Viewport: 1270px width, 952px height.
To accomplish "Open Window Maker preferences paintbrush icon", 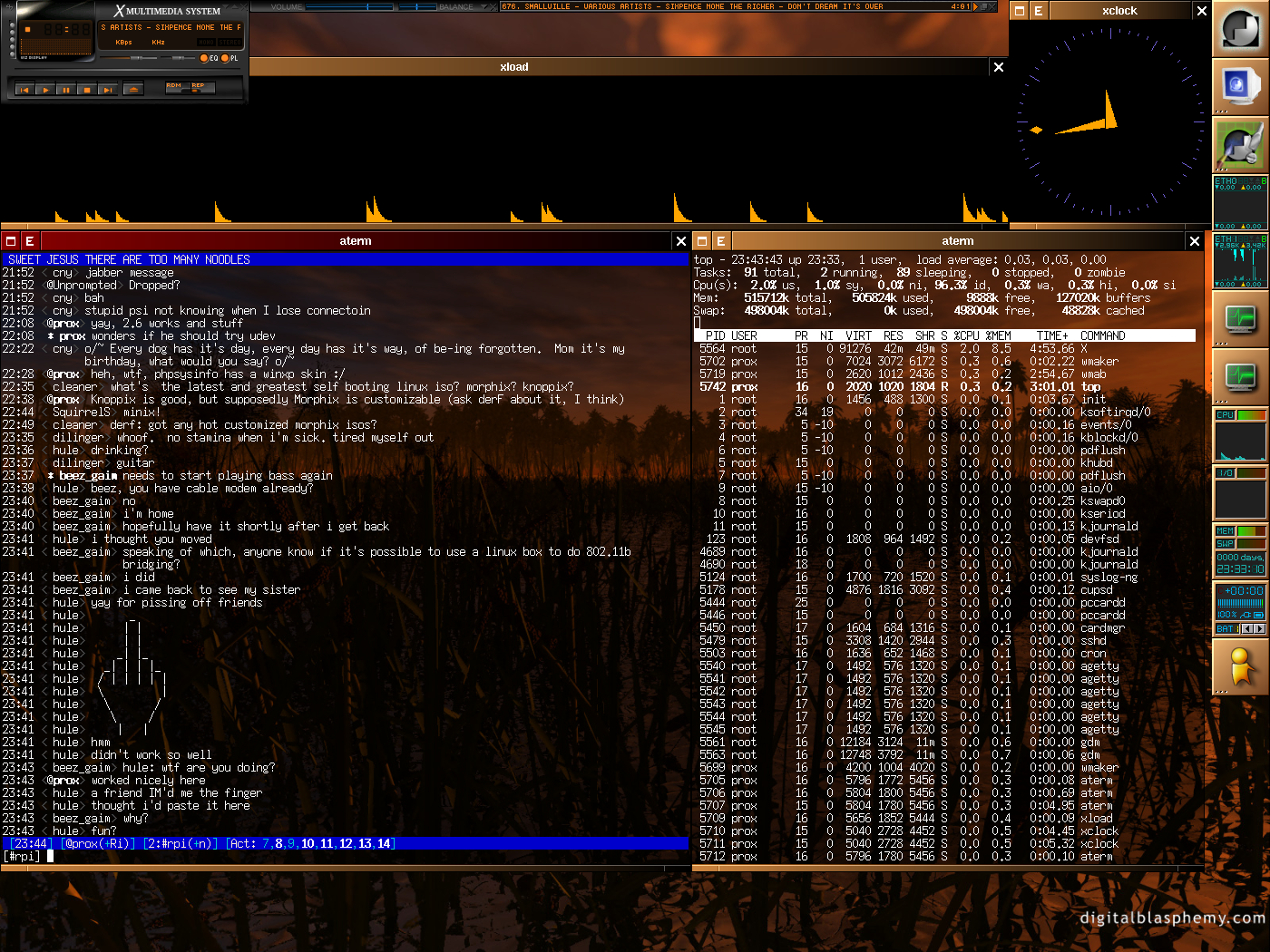I will pyautogui.click(x=1240, y=145).
